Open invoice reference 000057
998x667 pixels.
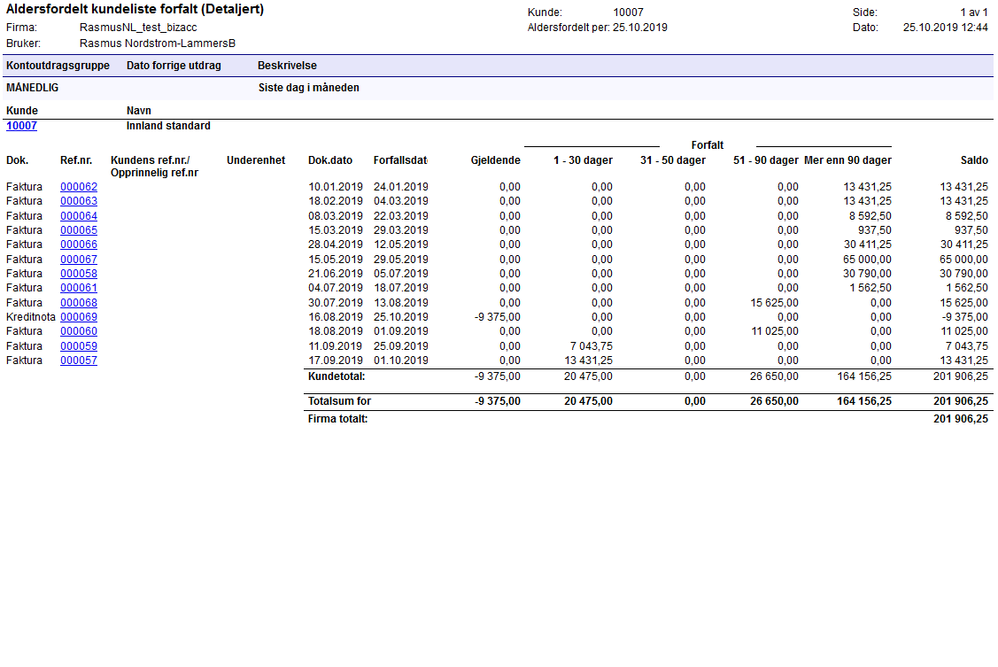tap(79, 360)
